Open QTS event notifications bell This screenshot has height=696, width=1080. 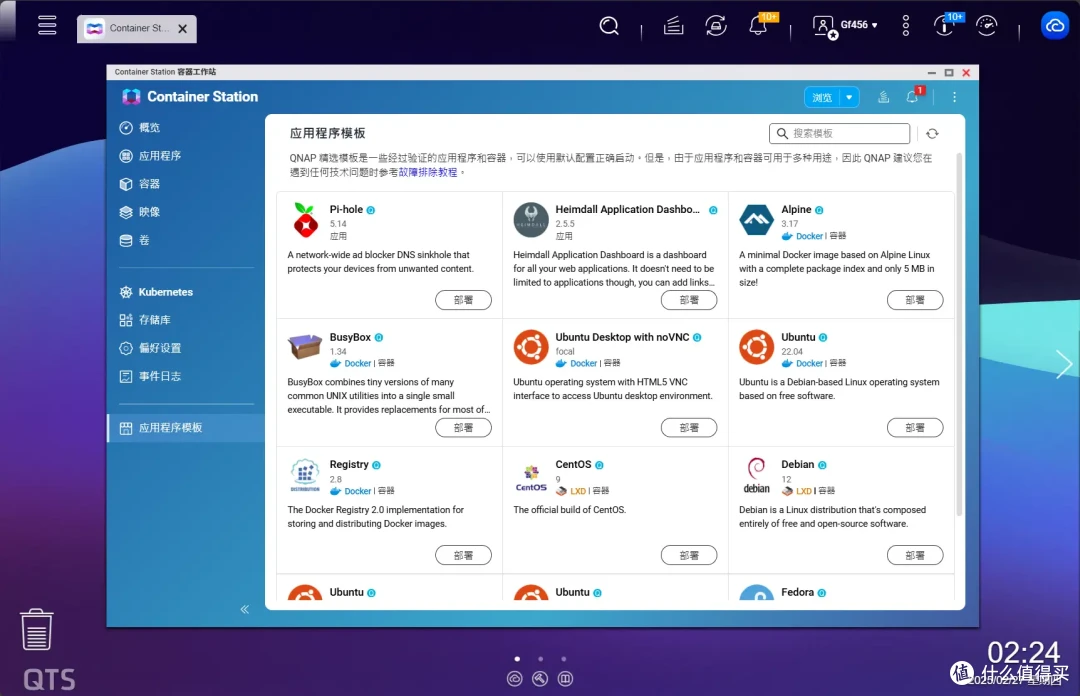click(x=758, y=26)
